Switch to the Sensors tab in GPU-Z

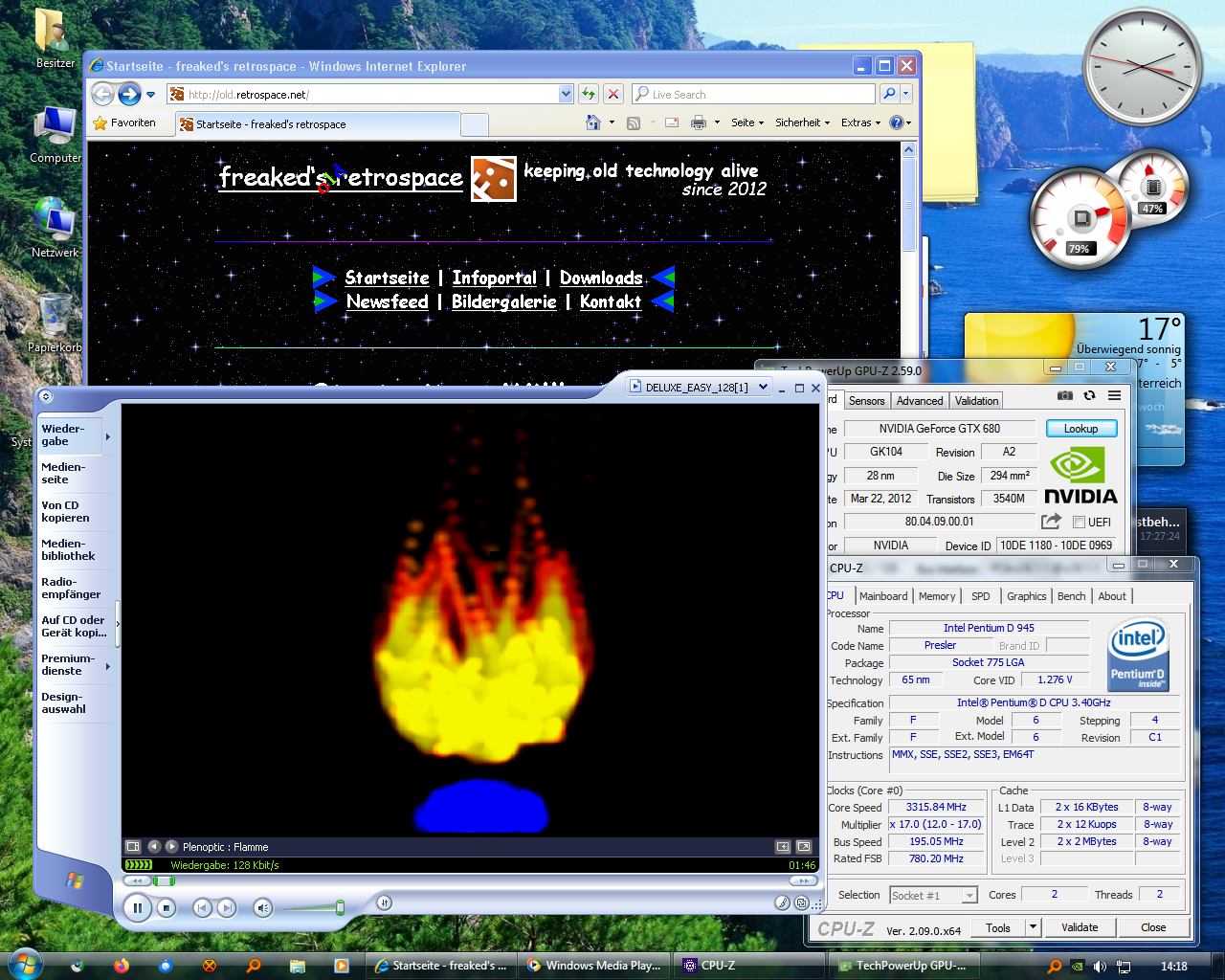pyautogui.click(x=866, y=401)
